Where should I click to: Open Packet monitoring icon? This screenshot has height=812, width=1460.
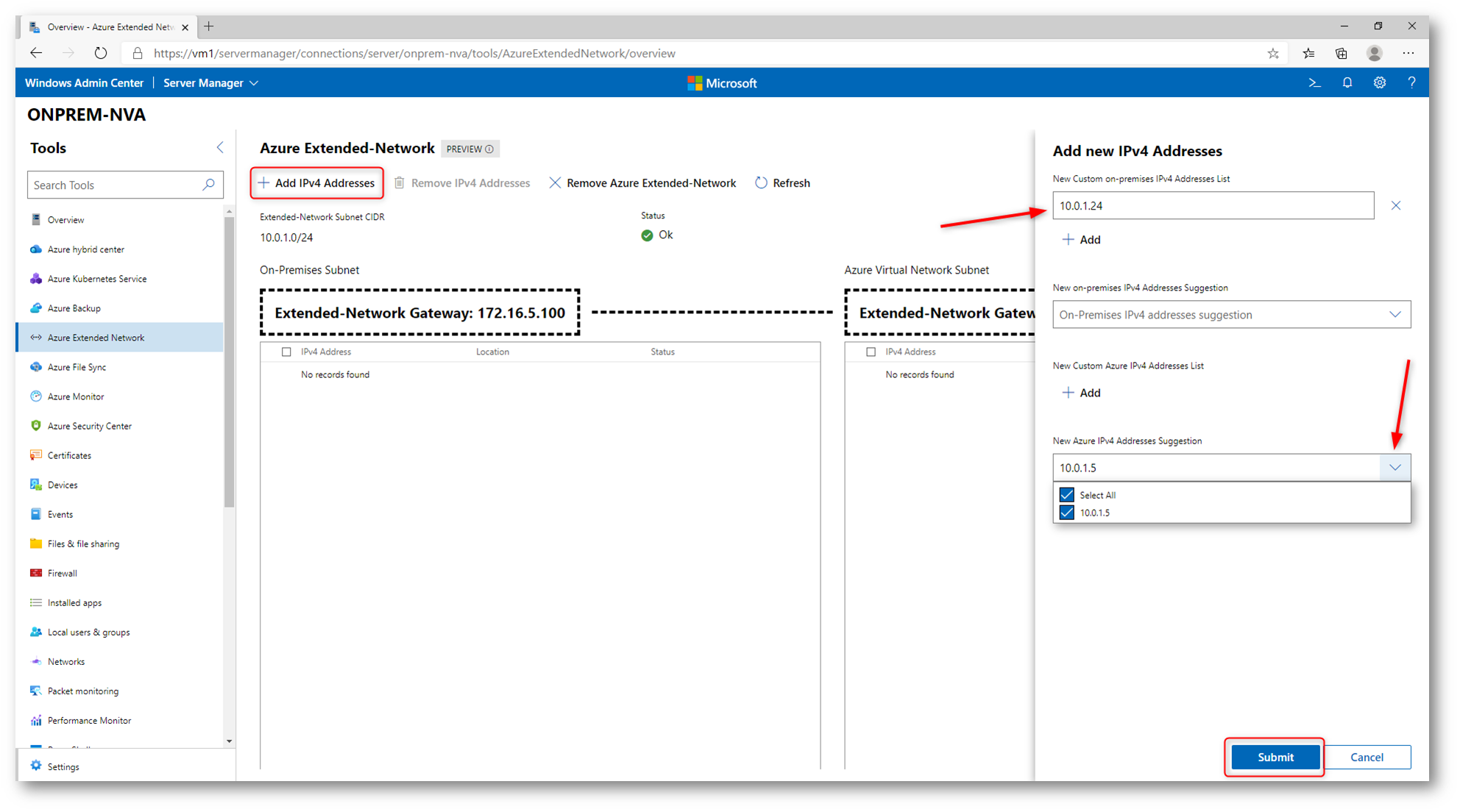coord(35,690)
